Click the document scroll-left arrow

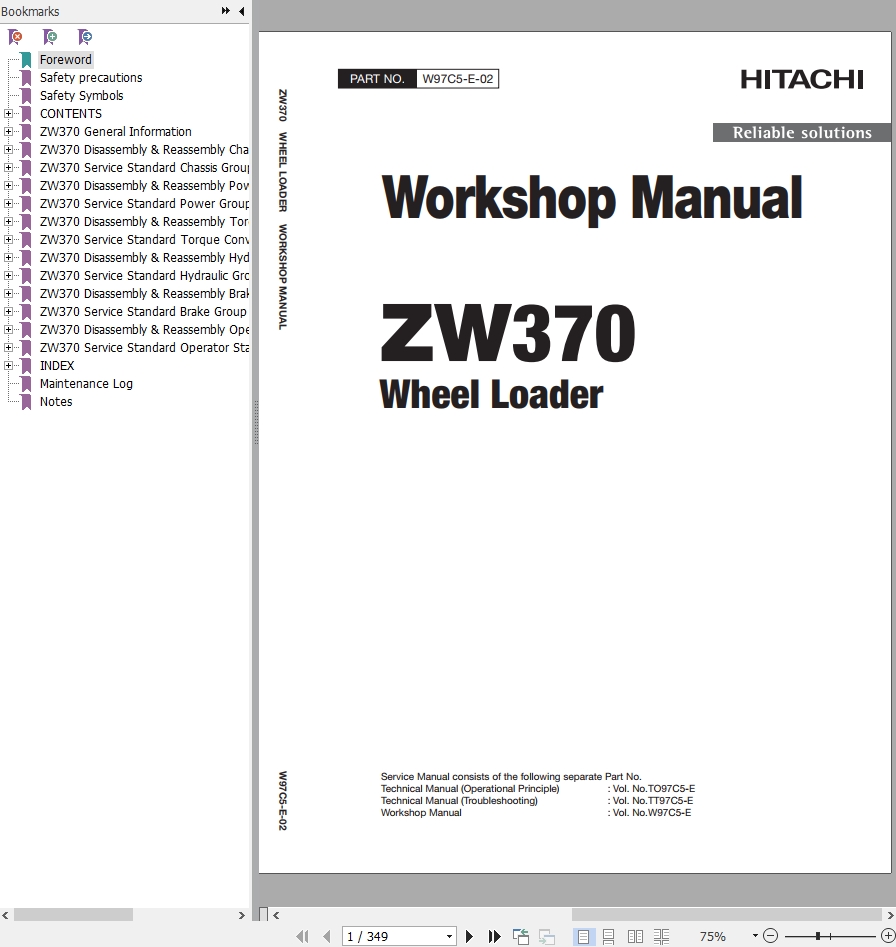[x=276, y=915]
